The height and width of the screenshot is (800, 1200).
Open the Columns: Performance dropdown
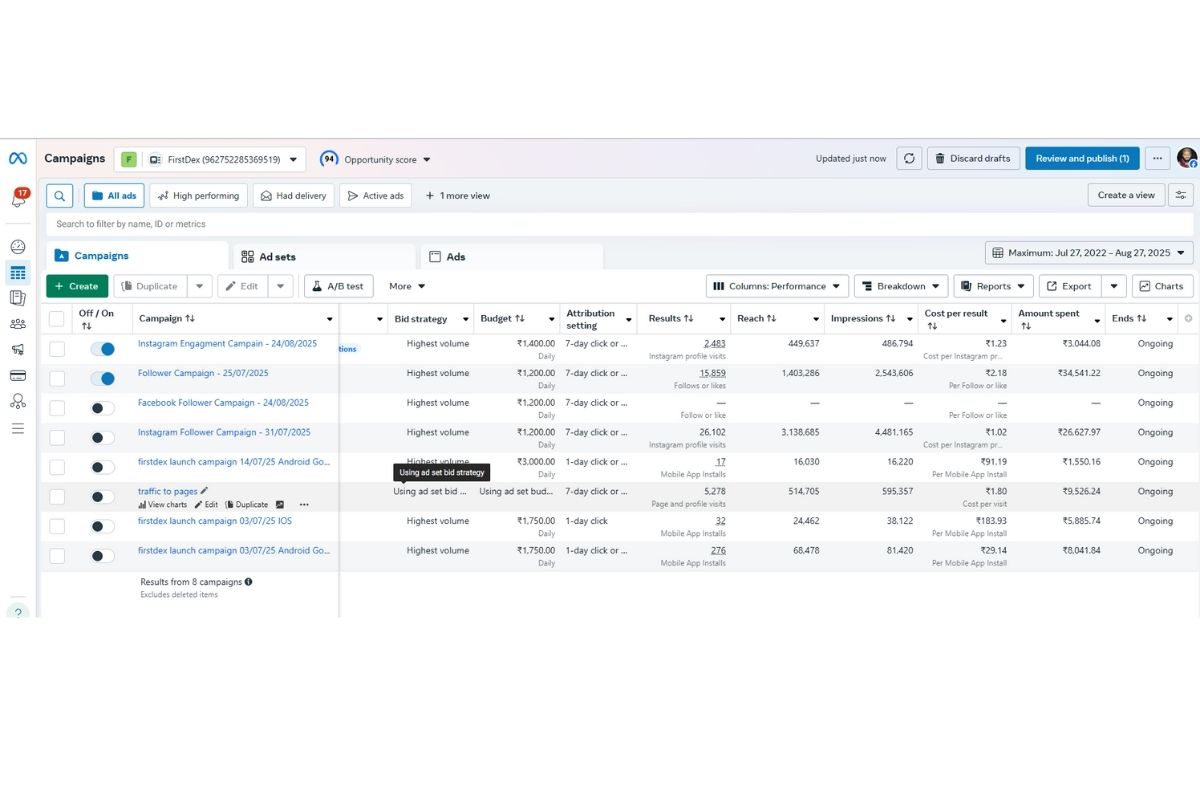pos(777,286)
